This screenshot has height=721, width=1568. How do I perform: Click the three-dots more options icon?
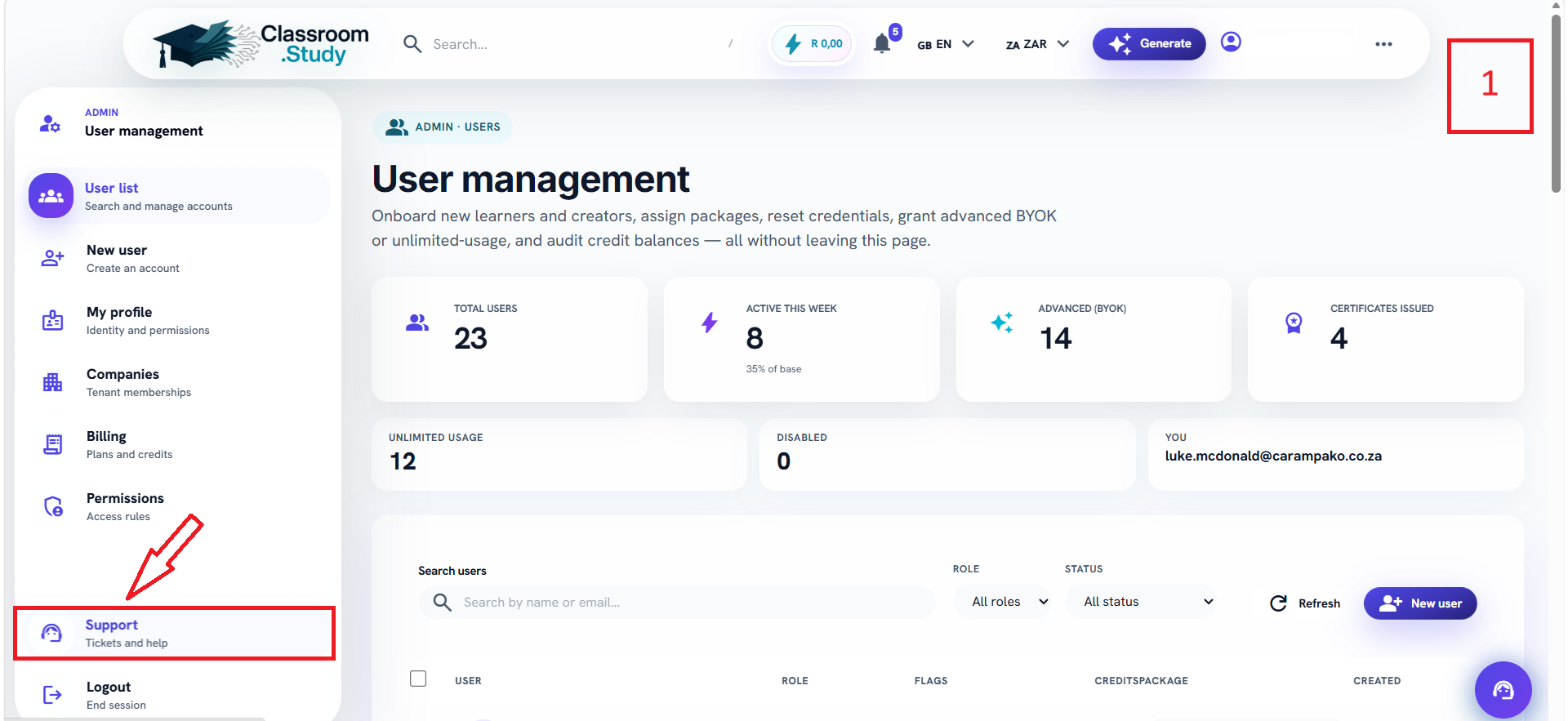[1383, 44]
